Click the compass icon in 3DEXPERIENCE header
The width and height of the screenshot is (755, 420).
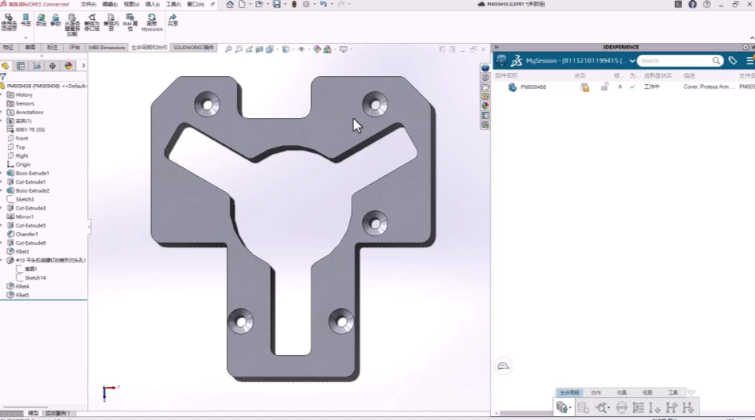coord(502,61)
